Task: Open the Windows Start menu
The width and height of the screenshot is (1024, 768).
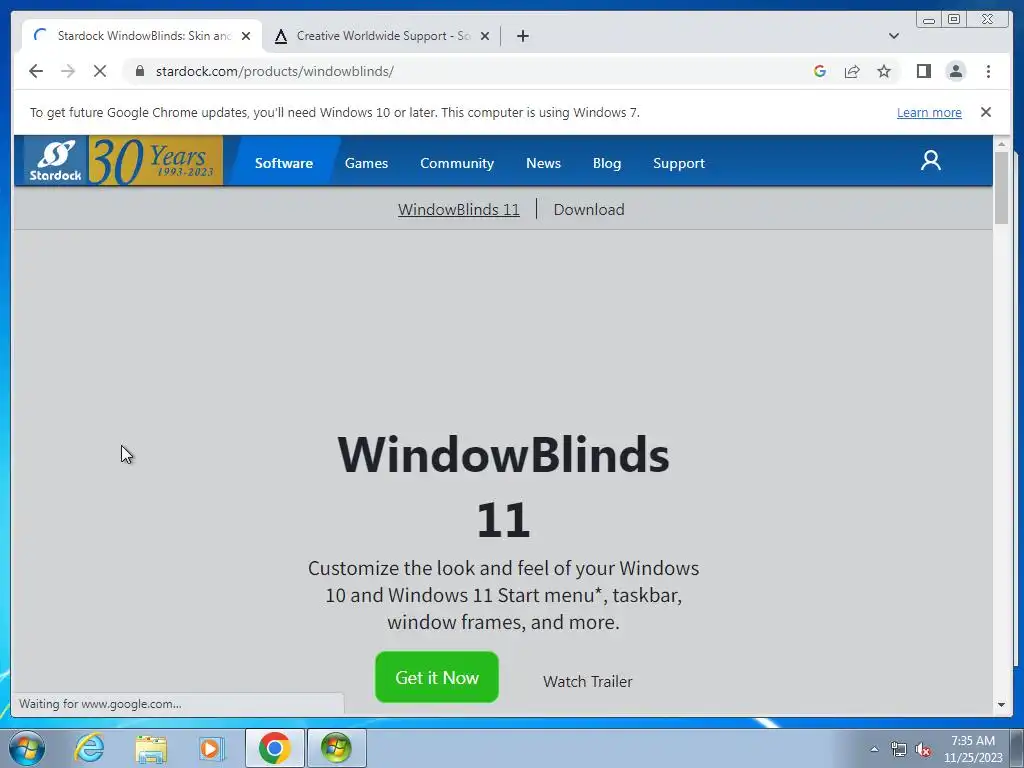Action: [27, 748]
